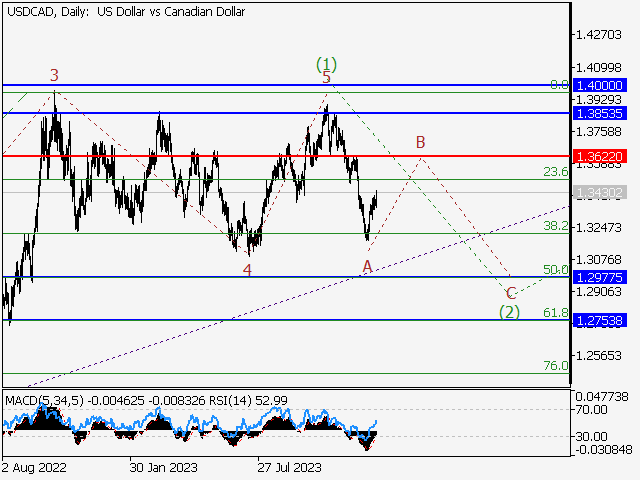Image resolution: width=640 pixels, height=480 pixels.
Task: Click the 27 Jul 2023 date label
Action: (x=289, y=467)
